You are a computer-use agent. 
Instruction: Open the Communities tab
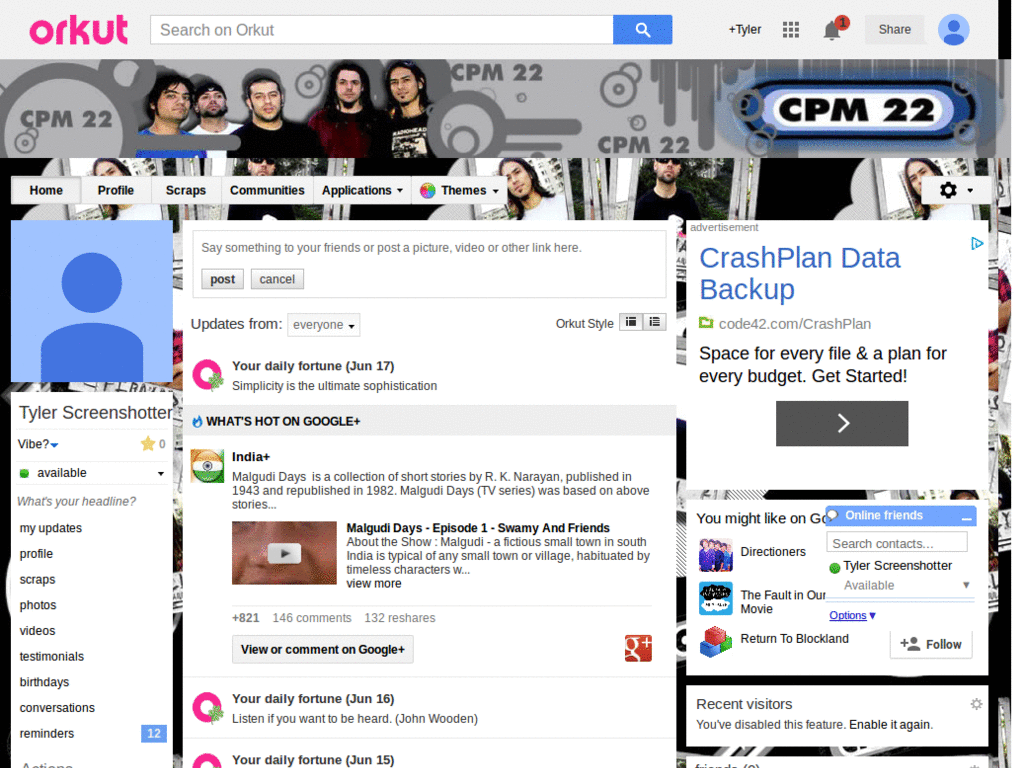point(267,191)
